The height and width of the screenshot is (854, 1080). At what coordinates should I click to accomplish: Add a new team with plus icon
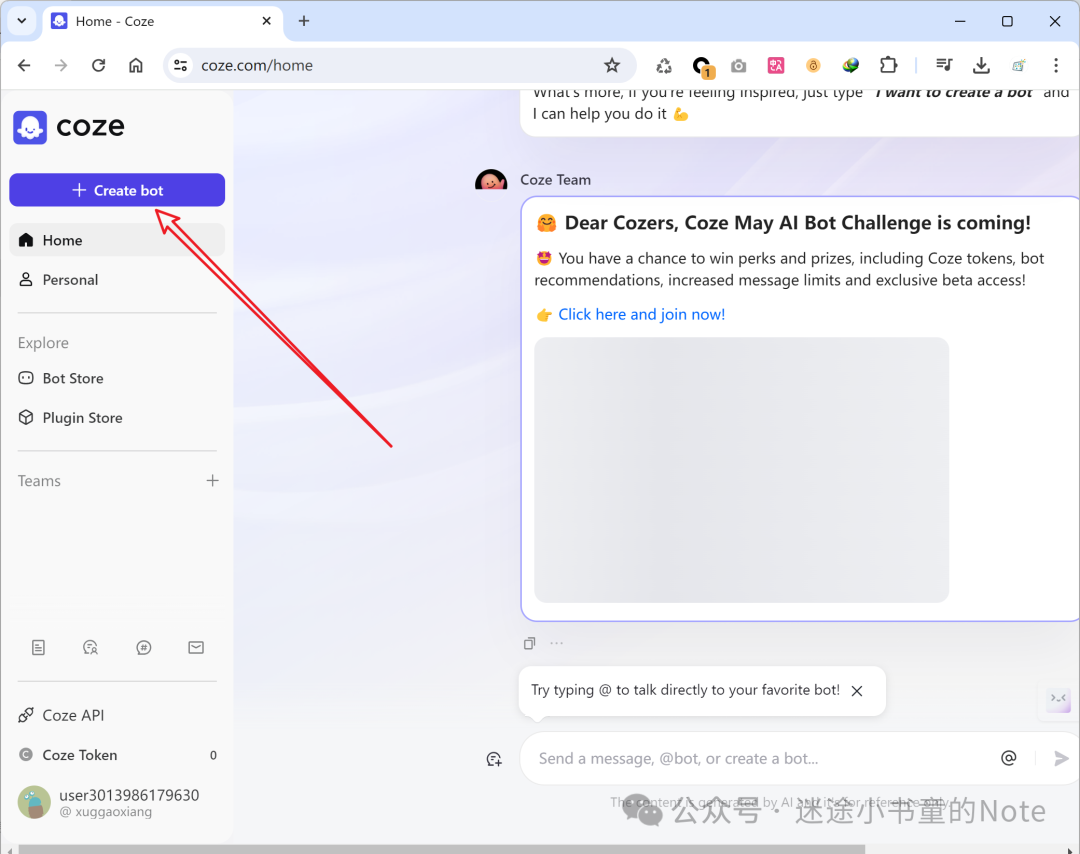click(x=212, y=480)
